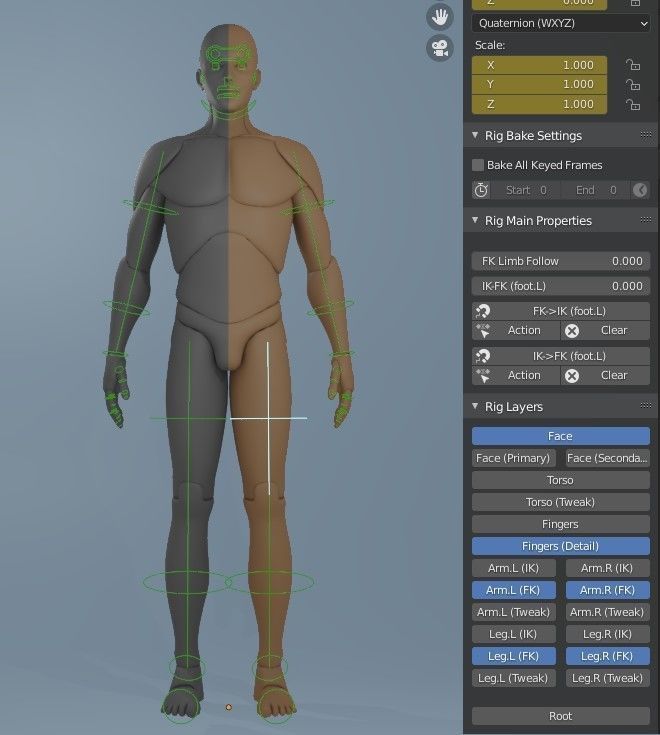The width and height of the screenshot is (660, 735).
Task: Enable the Leg.R (IK) rig layer
Action: click(x=608, y=634)
